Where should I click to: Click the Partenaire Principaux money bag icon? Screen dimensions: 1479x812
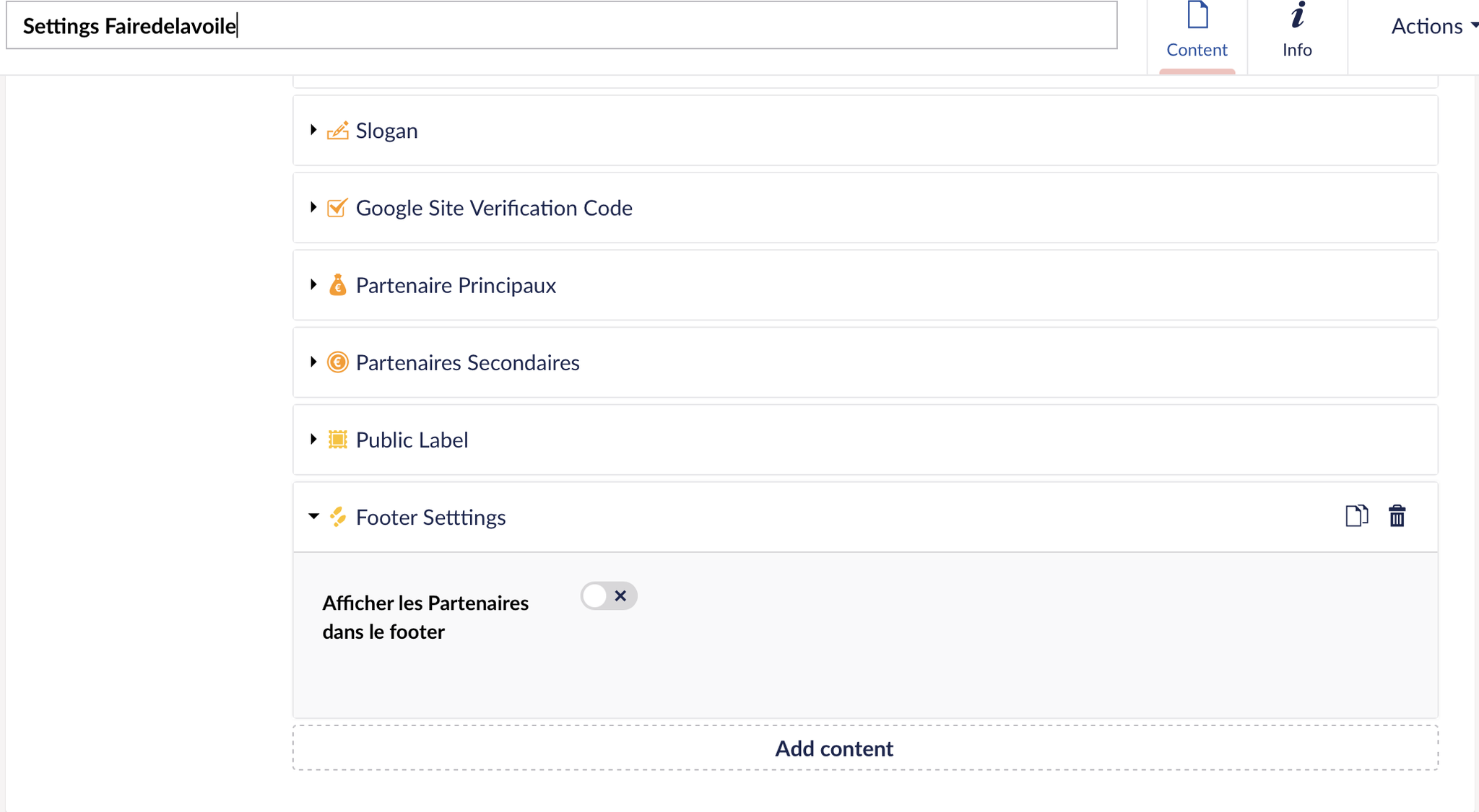coord(337,285)
